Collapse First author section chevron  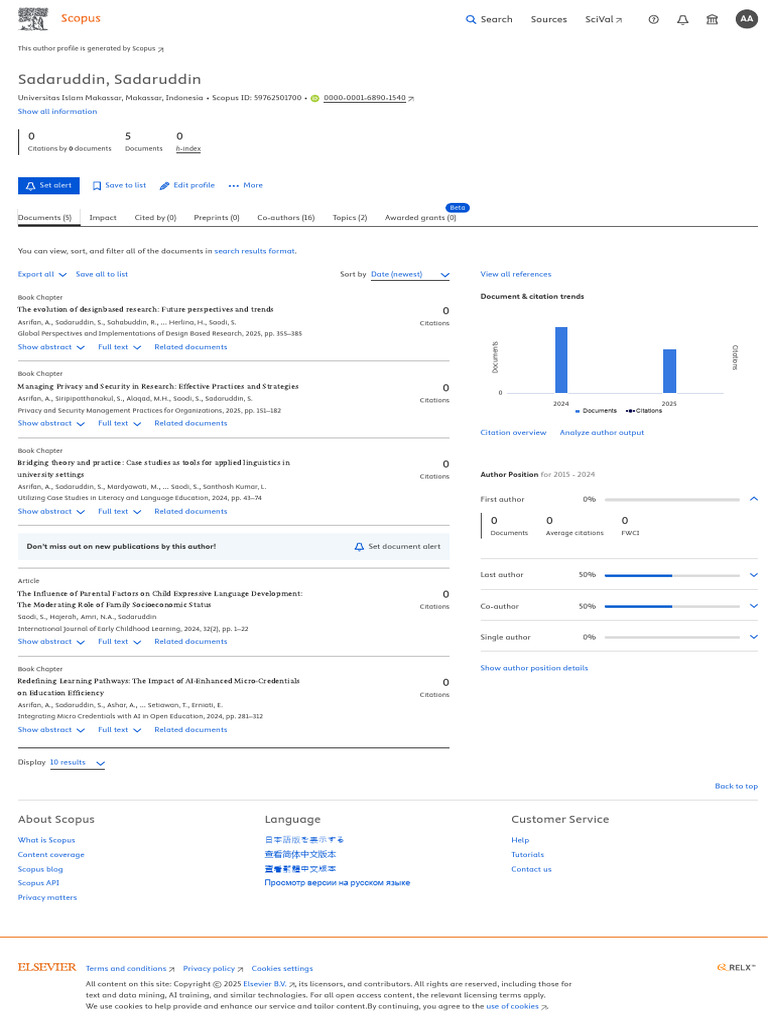754,499
